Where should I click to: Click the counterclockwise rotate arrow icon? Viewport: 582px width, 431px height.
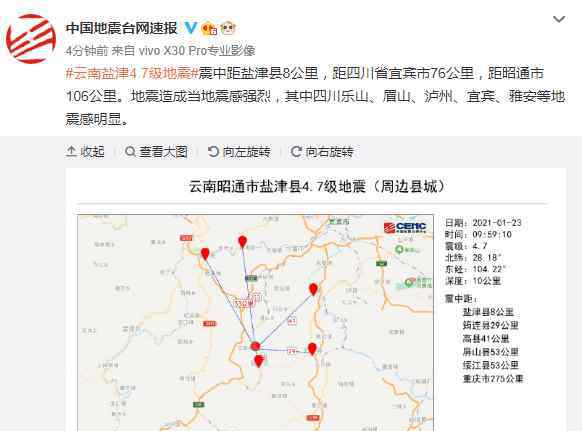(213, 151)
